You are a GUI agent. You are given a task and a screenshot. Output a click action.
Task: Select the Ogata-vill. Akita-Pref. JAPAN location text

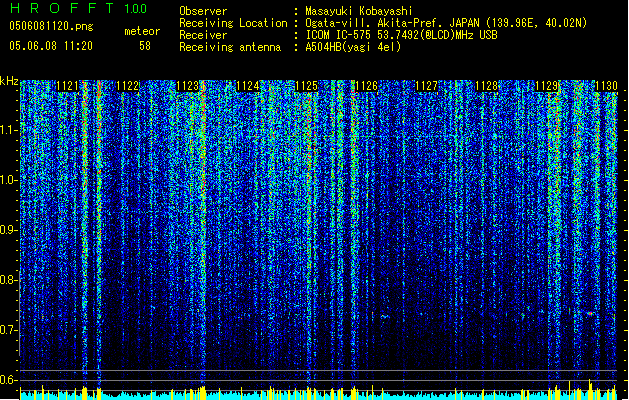coord(446,23)
